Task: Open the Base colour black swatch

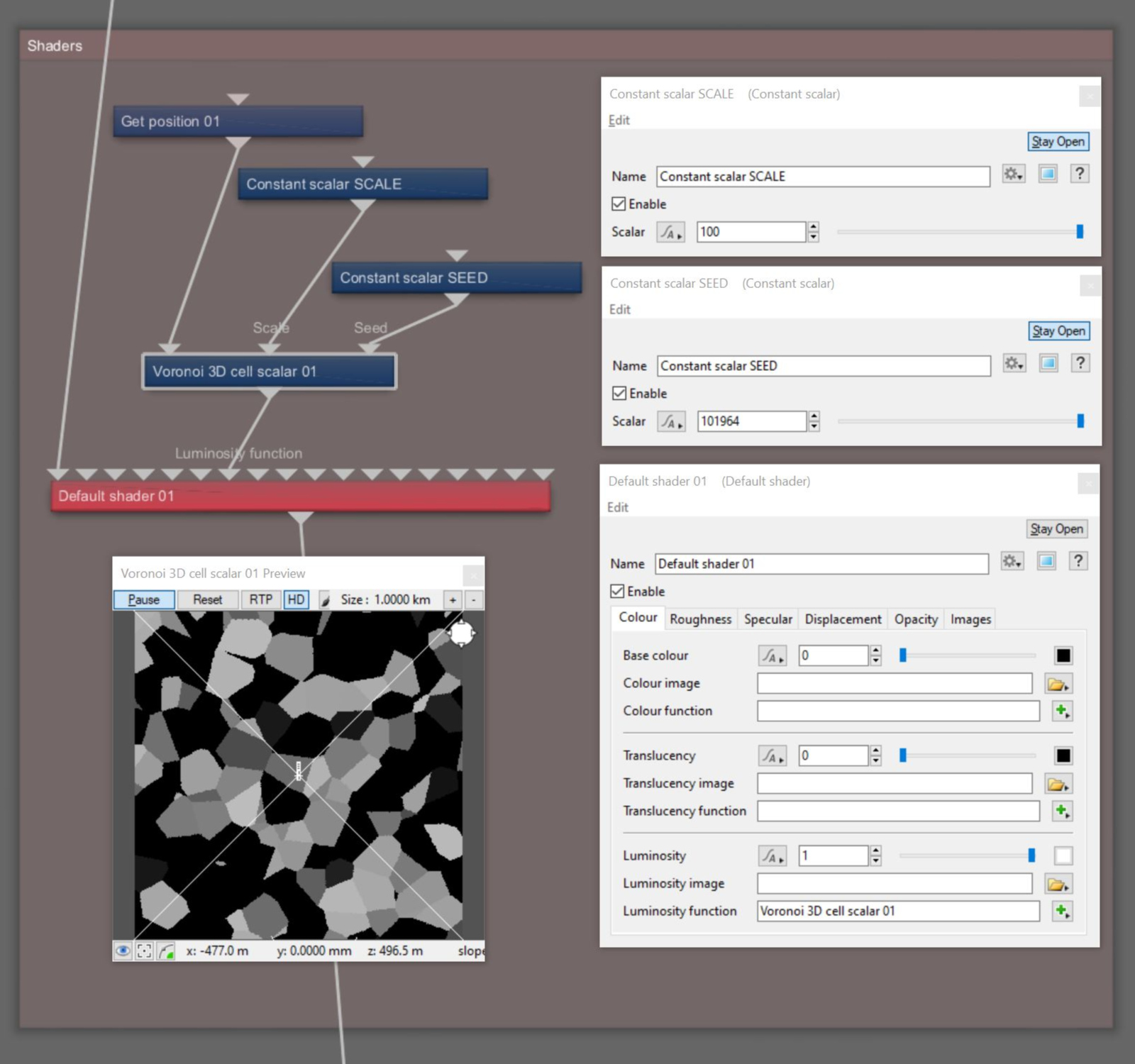Action: tap(1063, 655)
